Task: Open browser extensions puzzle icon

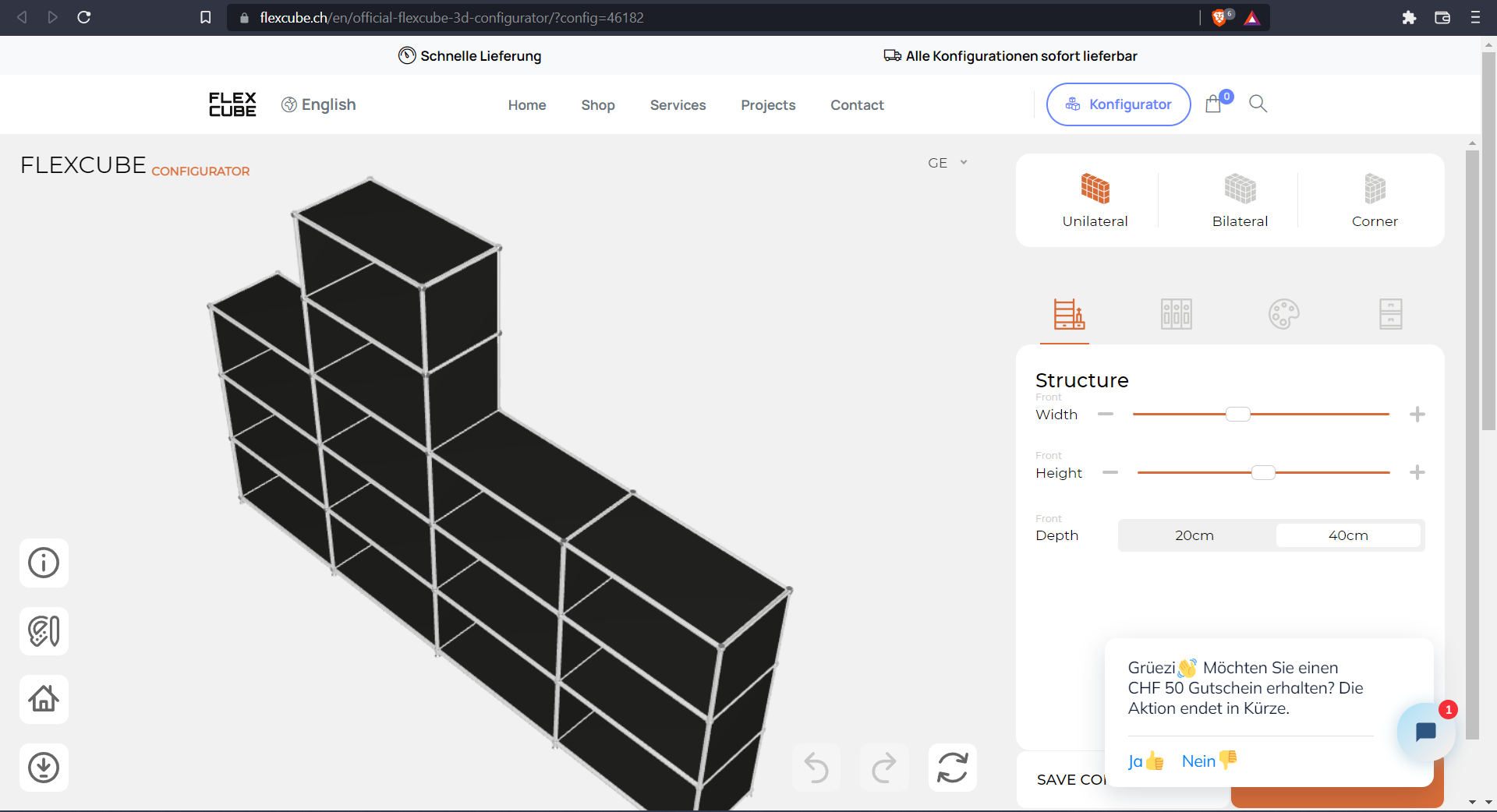Action: pos(1409,17)
